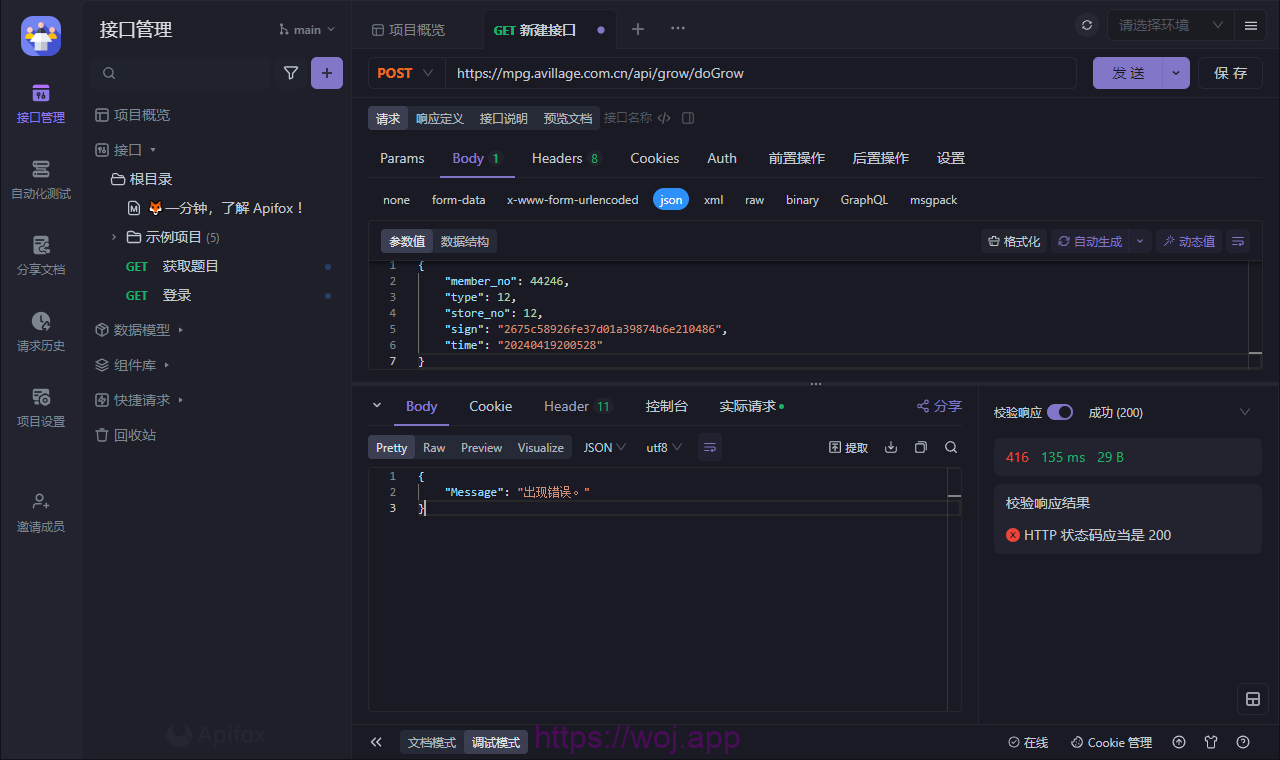Viewport: 1280px width, 760px height.
Task: Click the refresh icon near the environment selector
Action: [1087, 25]
